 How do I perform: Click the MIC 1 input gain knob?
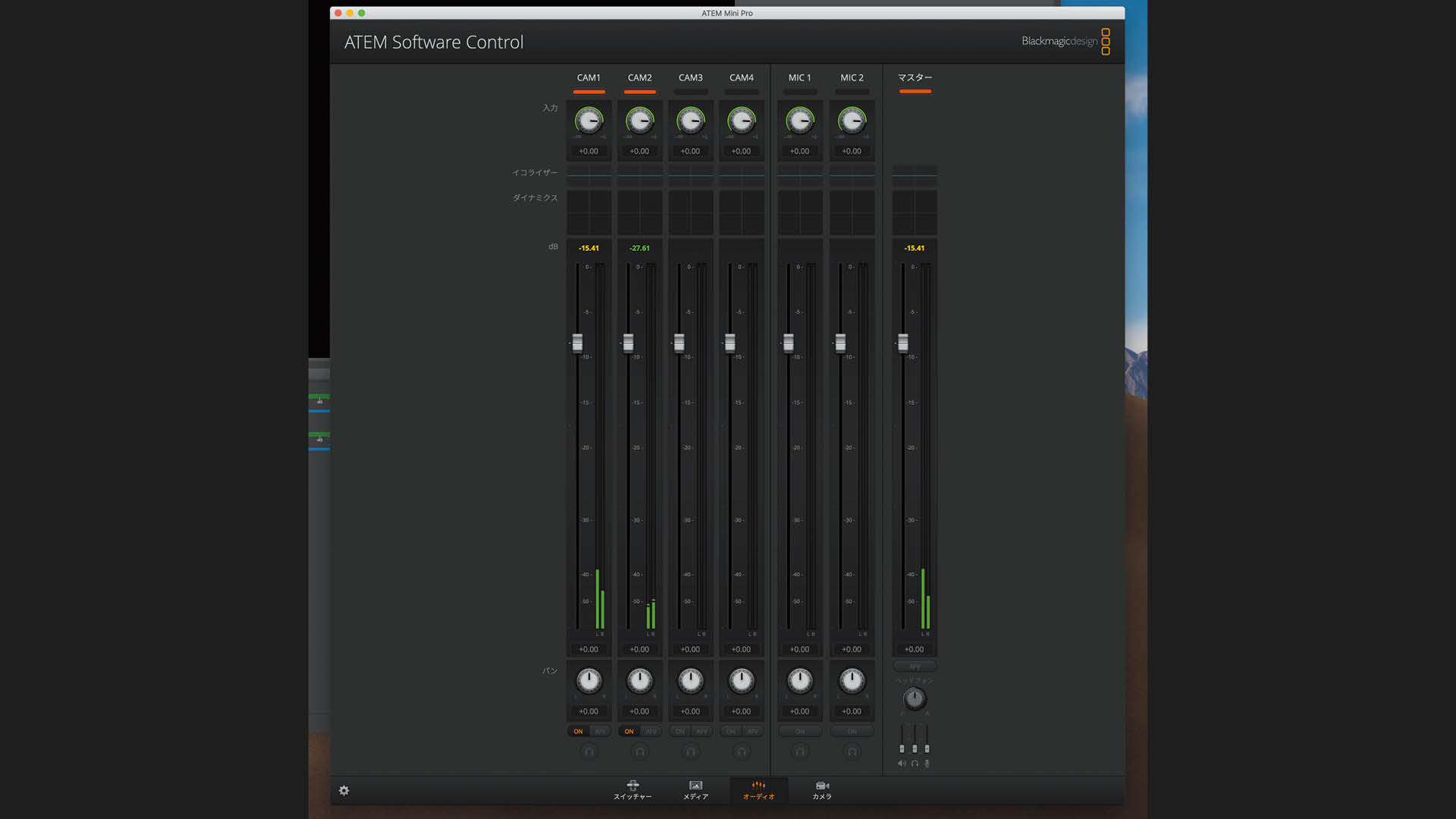click(799, 121)
